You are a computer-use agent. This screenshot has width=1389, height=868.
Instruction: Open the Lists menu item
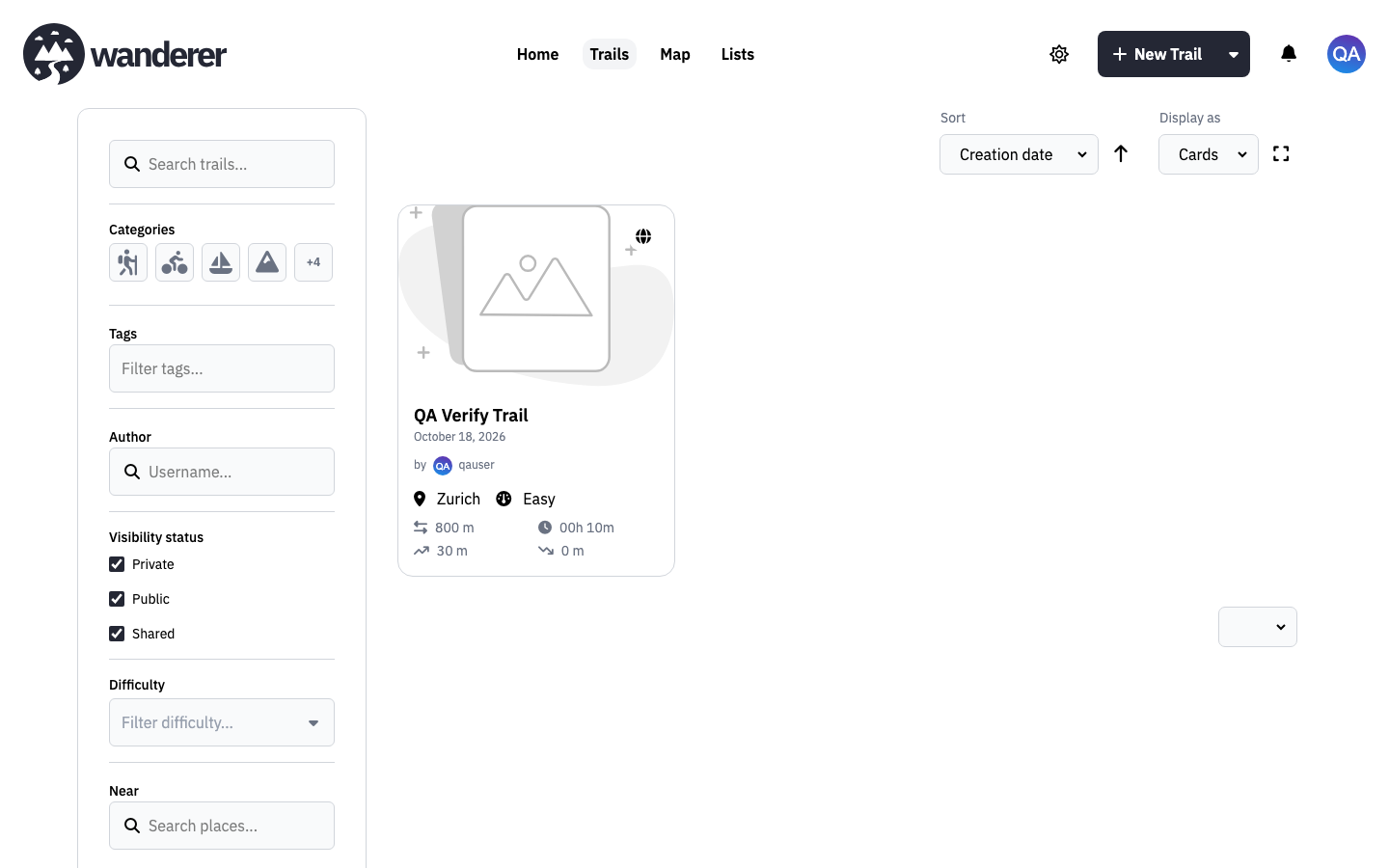point(738,54)
